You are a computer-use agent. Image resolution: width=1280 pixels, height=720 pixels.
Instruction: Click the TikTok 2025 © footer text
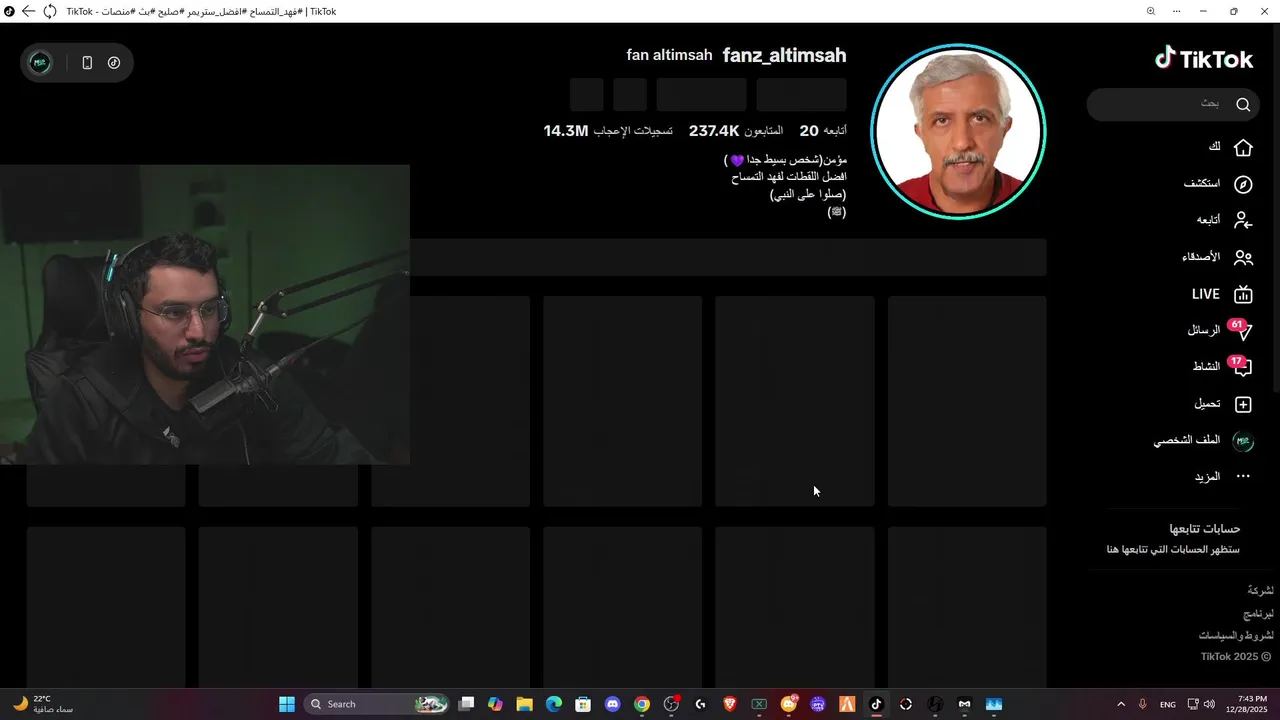(1236, 657)
